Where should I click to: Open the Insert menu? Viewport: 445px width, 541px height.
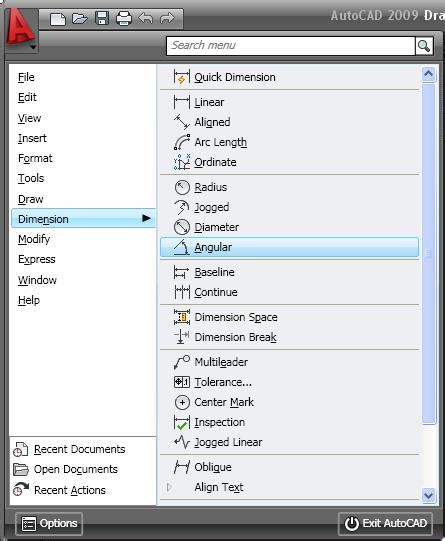[x=32, y=138]
